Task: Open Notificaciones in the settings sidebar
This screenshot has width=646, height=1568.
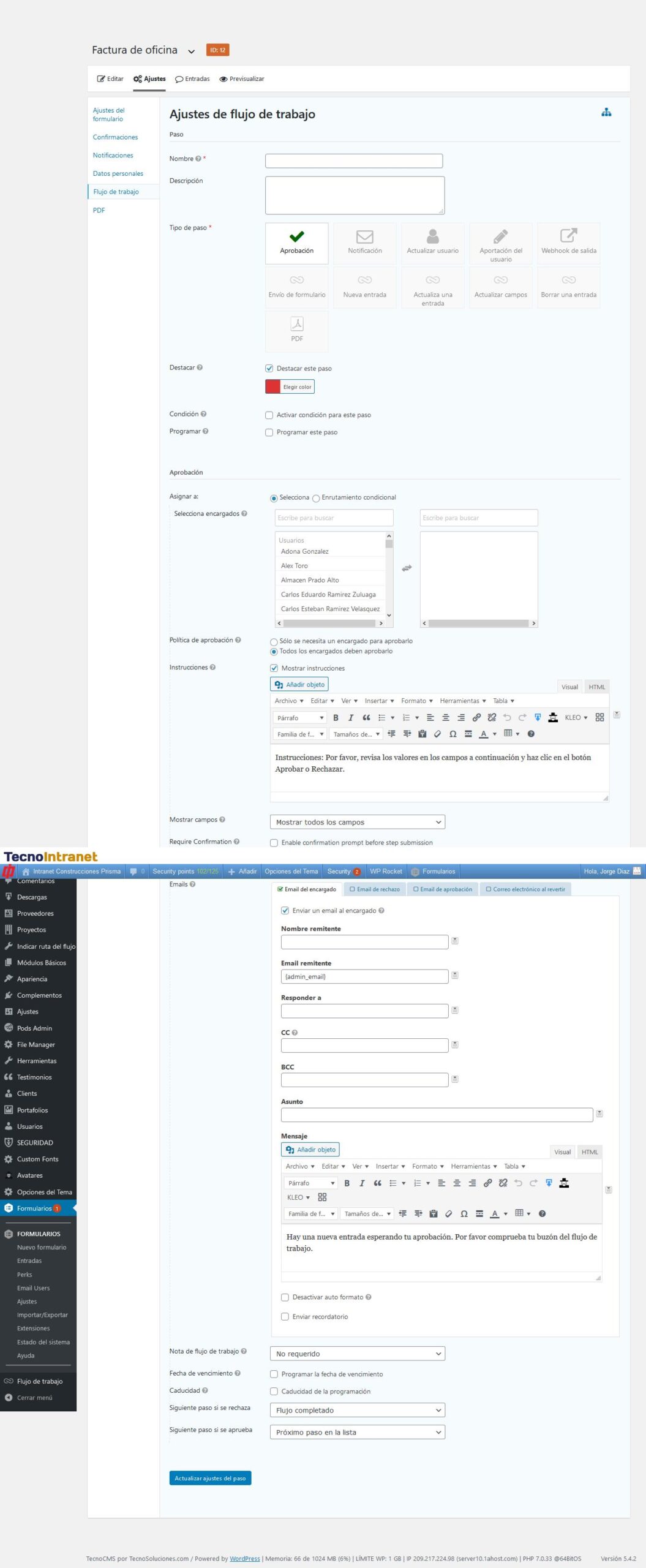Action: click(113, 156)
